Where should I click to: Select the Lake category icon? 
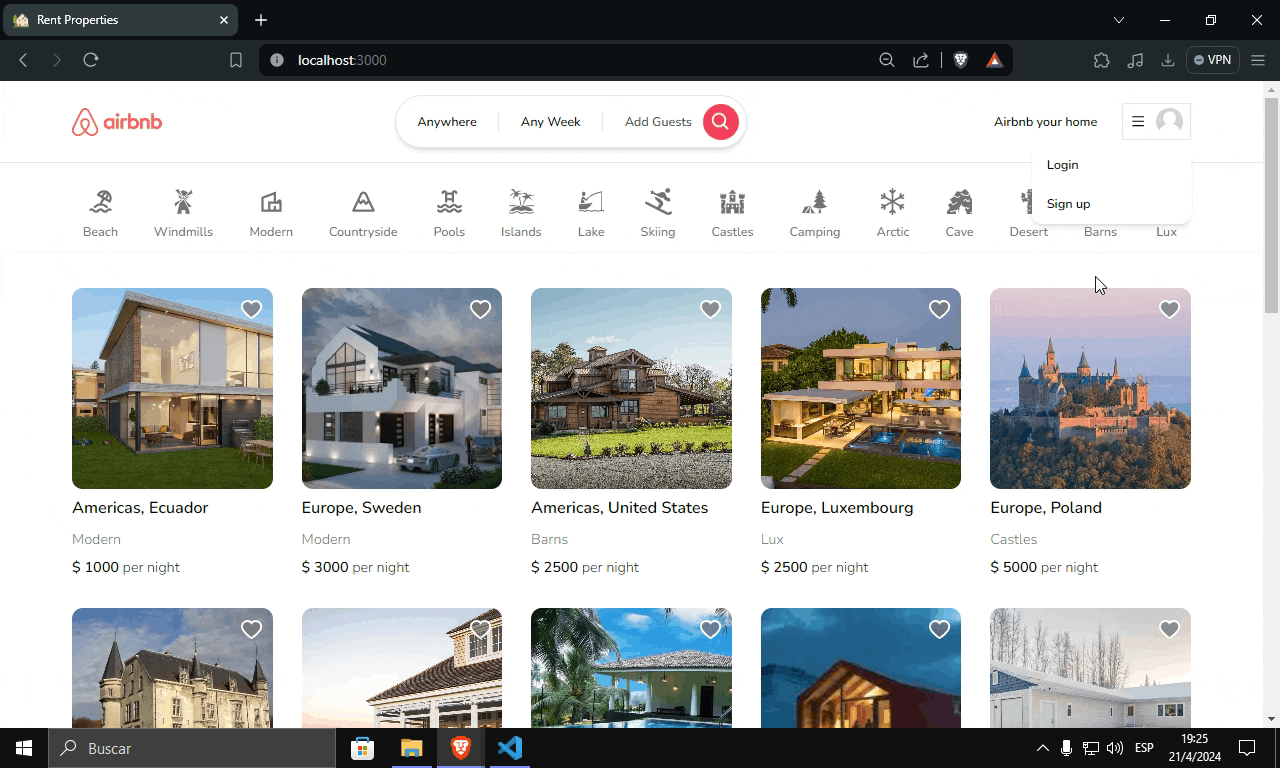click(x=591, y=202)
